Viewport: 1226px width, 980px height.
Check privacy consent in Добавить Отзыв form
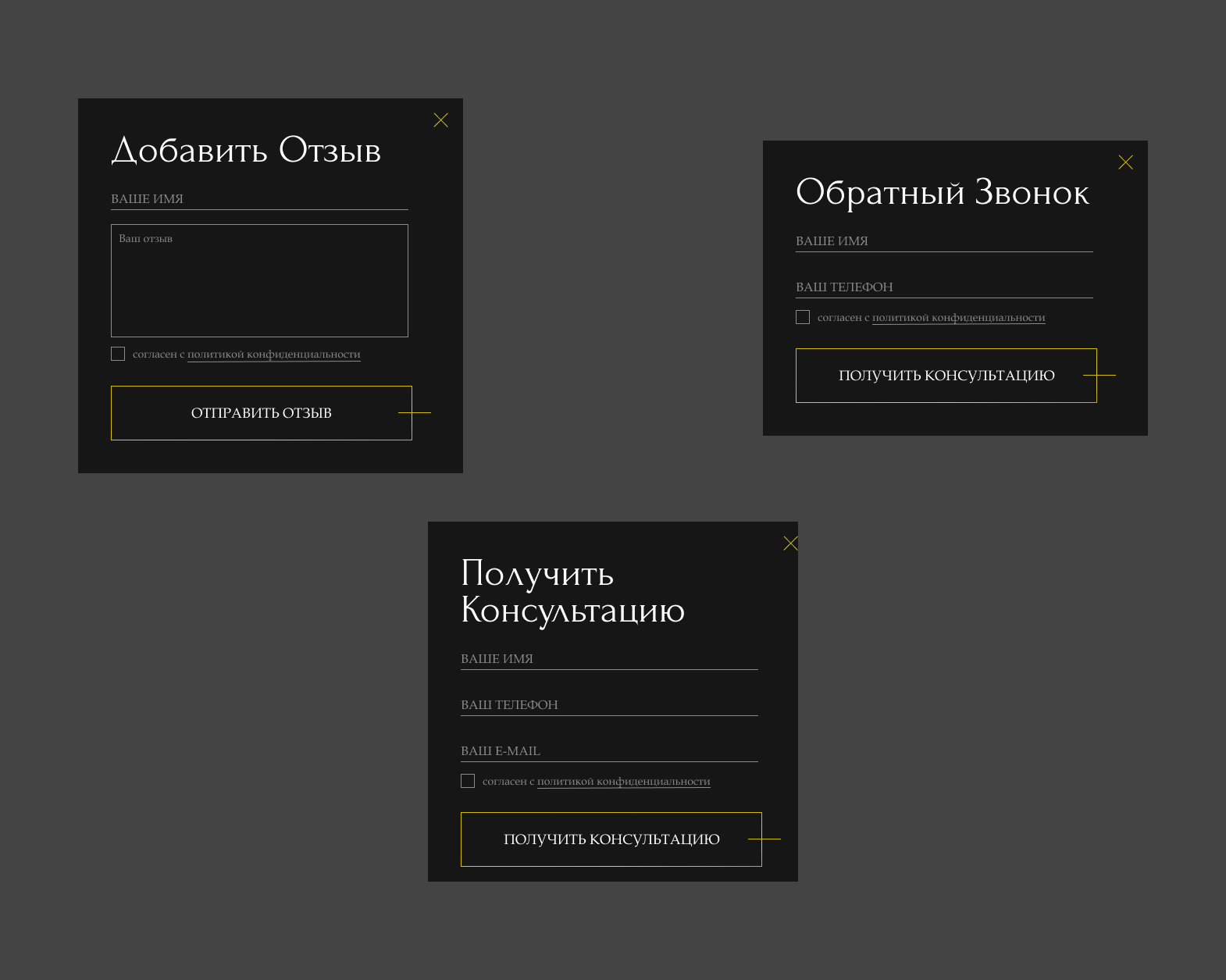click(x=118, y=354)
